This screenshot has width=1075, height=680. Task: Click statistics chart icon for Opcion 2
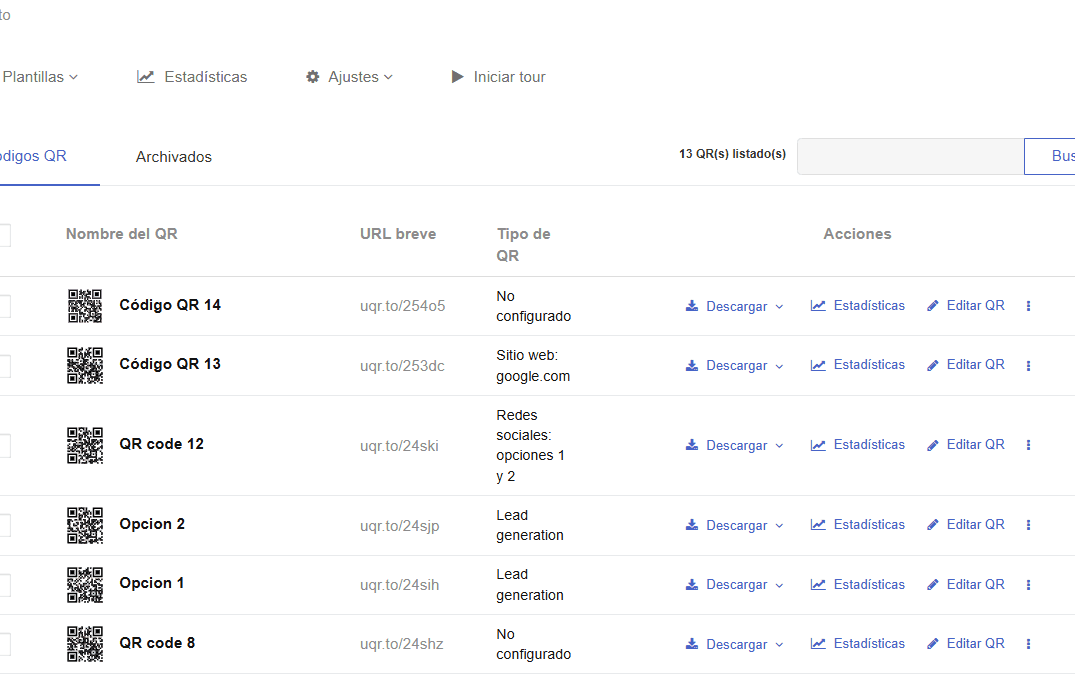click(x=818, y=525)
